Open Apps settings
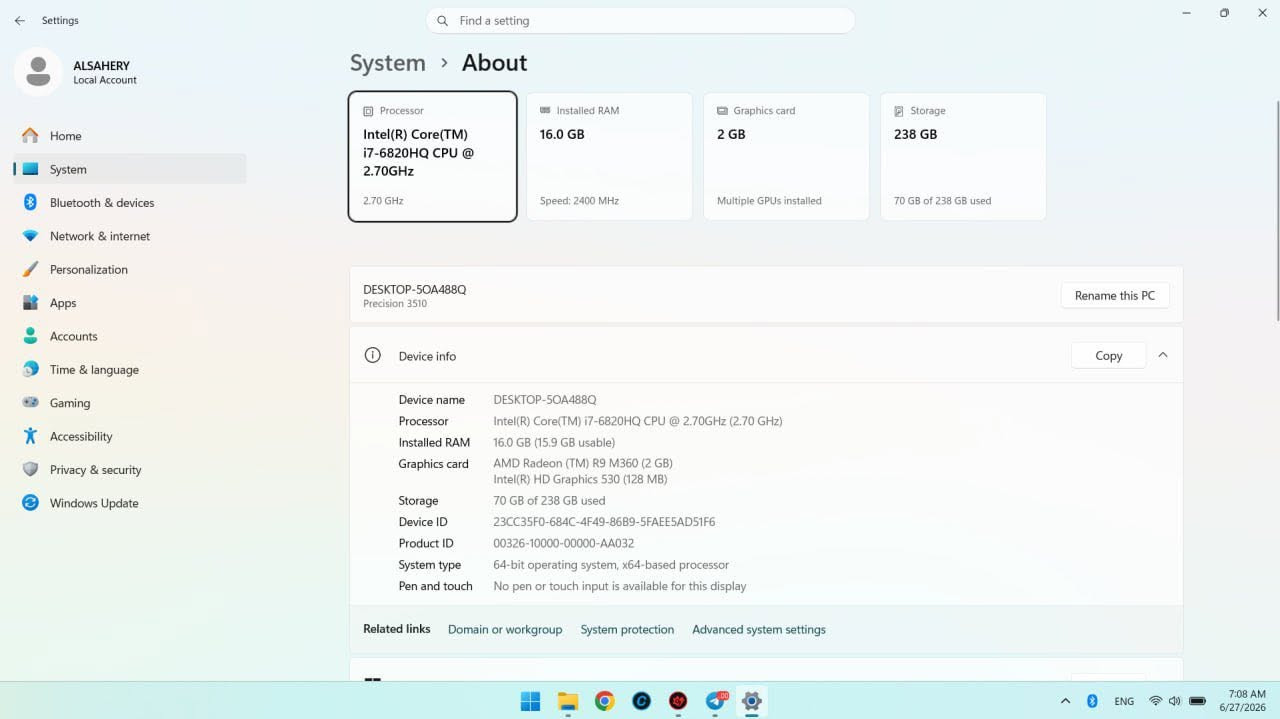 [129, 303]
